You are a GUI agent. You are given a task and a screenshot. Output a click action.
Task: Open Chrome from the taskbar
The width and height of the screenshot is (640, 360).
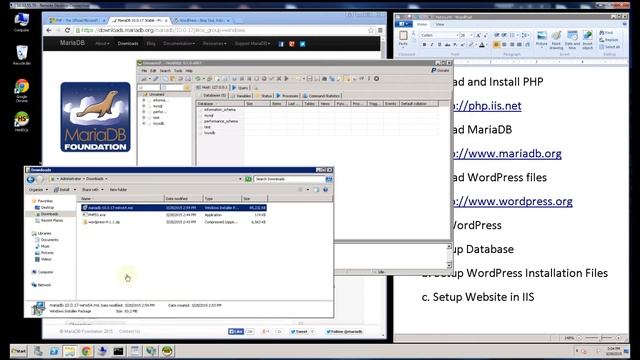tap(86, 351)
